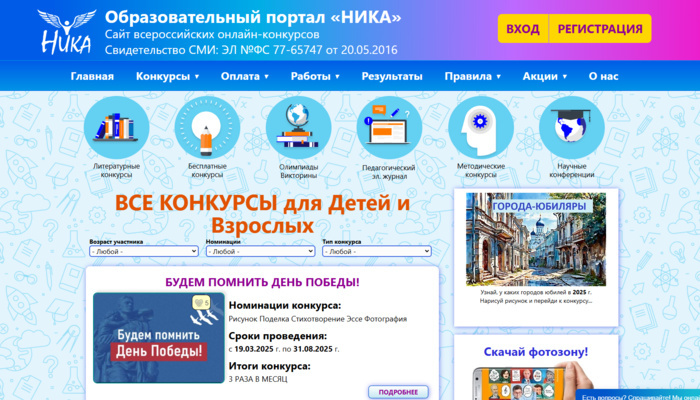Click the 3 РАЗА В МЕСЯЦ text

coord(258,379)
